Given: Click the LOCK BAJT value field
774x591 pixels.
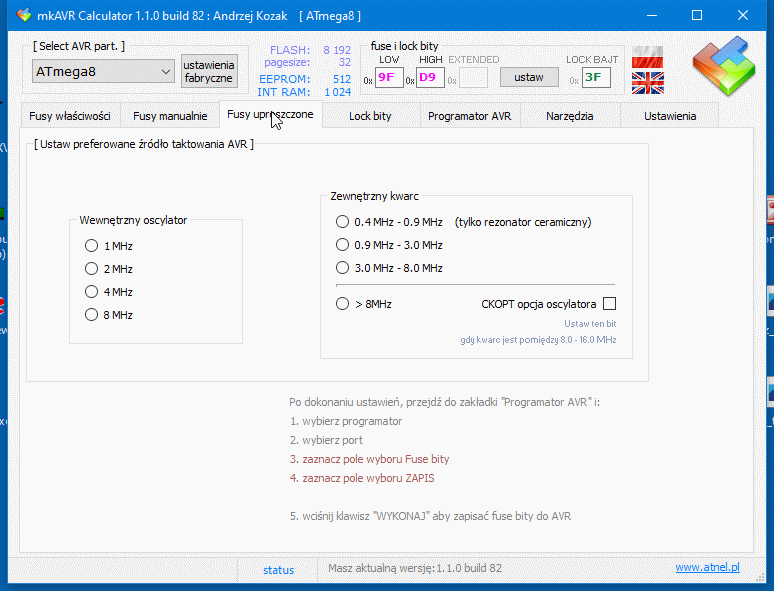Looking at the screenshot, I should click(597, 77).
